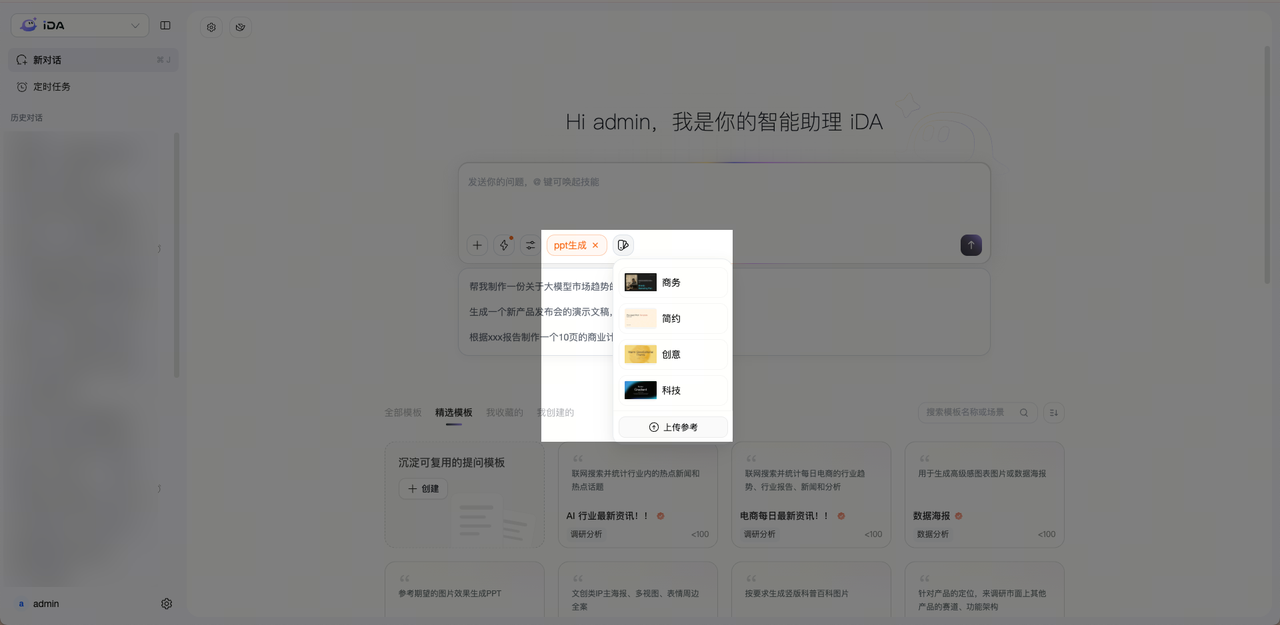This screenshot has height=625, width=1280.
Task: Switch to the 我收藏的 tab
Action: coord(505,412)
